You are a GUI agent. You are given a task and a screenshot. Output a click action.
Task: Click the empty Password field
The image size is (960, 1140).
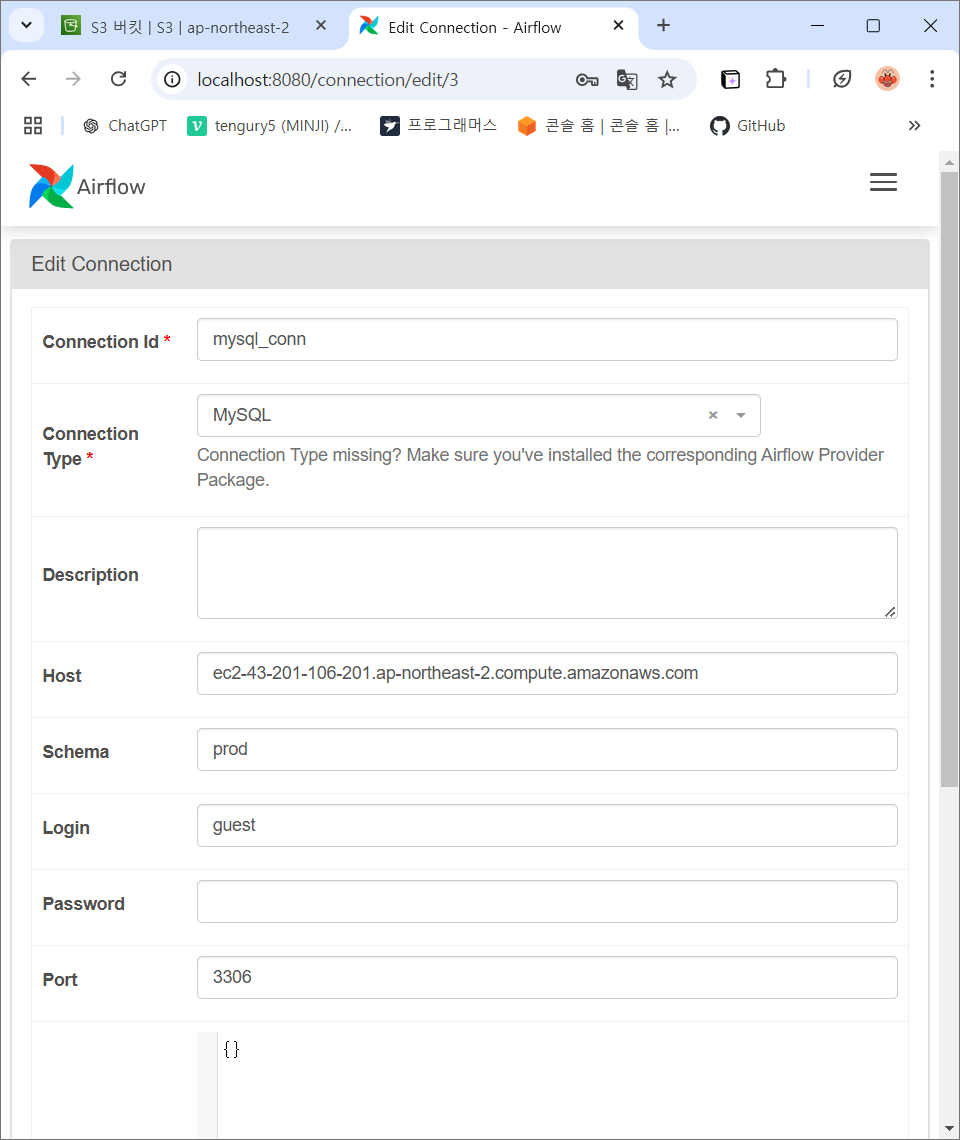[x=547, y=902]
